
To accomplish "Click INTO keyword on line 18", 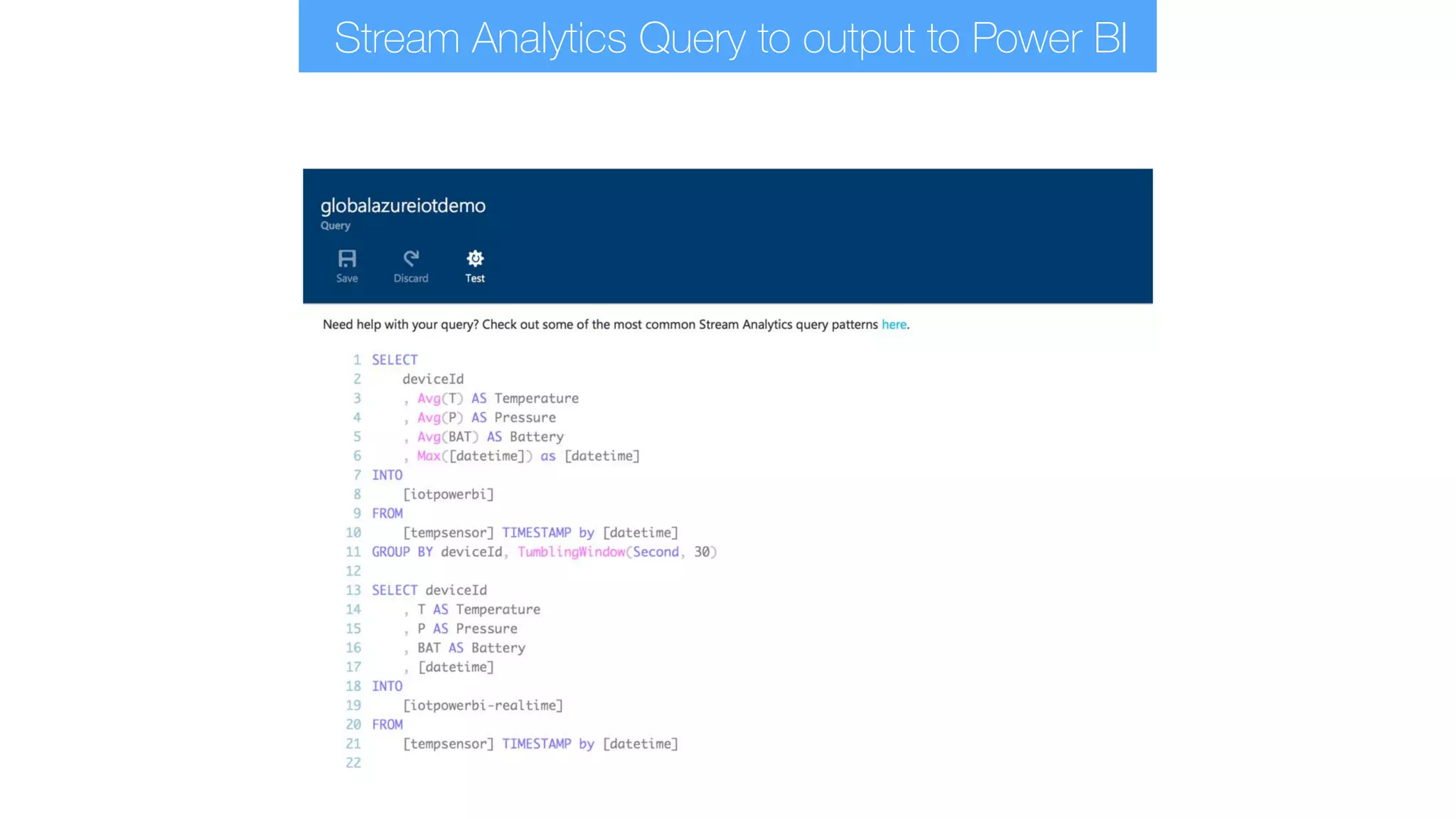I will tap(387, 686).
